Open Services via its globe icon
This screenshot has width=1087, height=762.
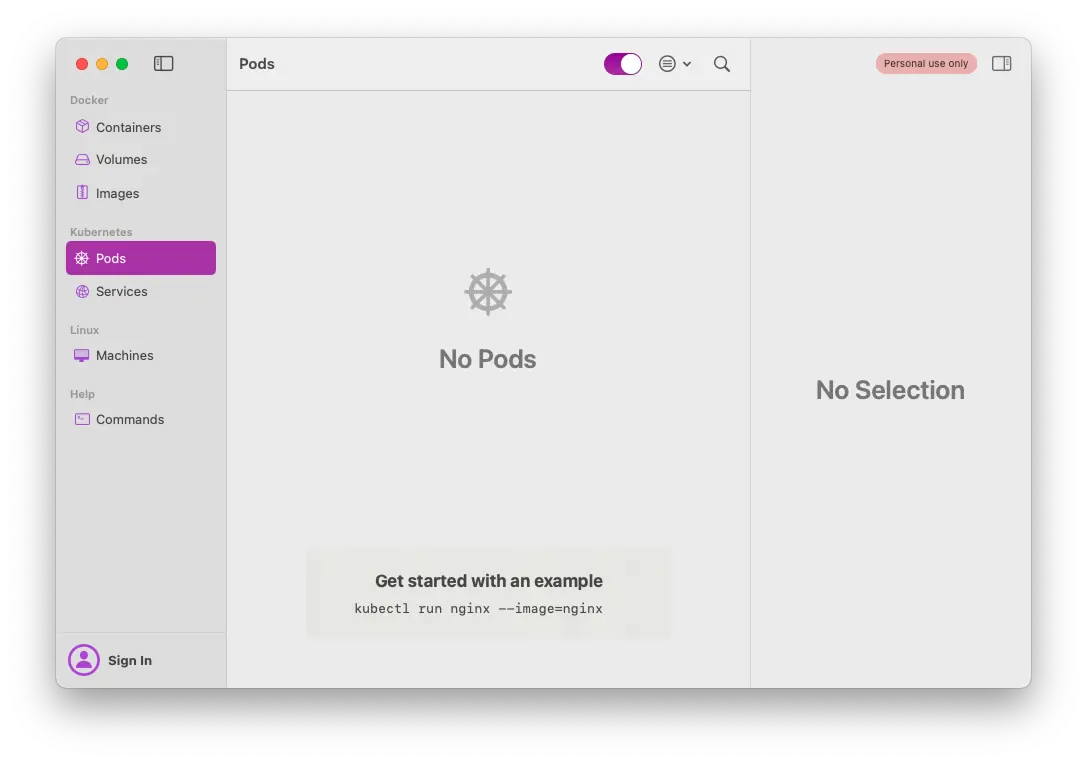tap(82, 291)
